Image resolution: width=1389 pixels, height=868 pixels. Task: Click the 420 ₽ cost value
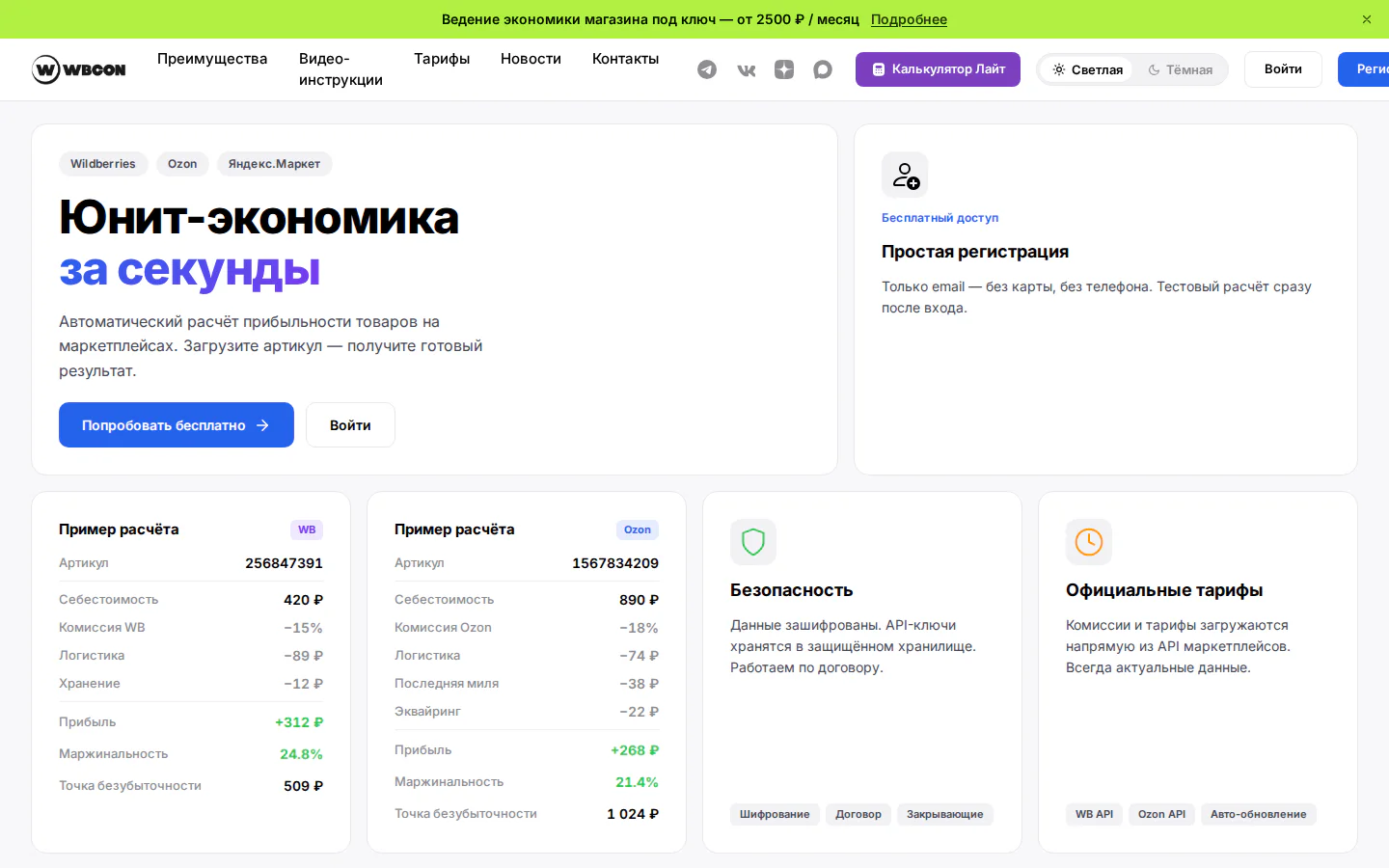tap(303, 600)
